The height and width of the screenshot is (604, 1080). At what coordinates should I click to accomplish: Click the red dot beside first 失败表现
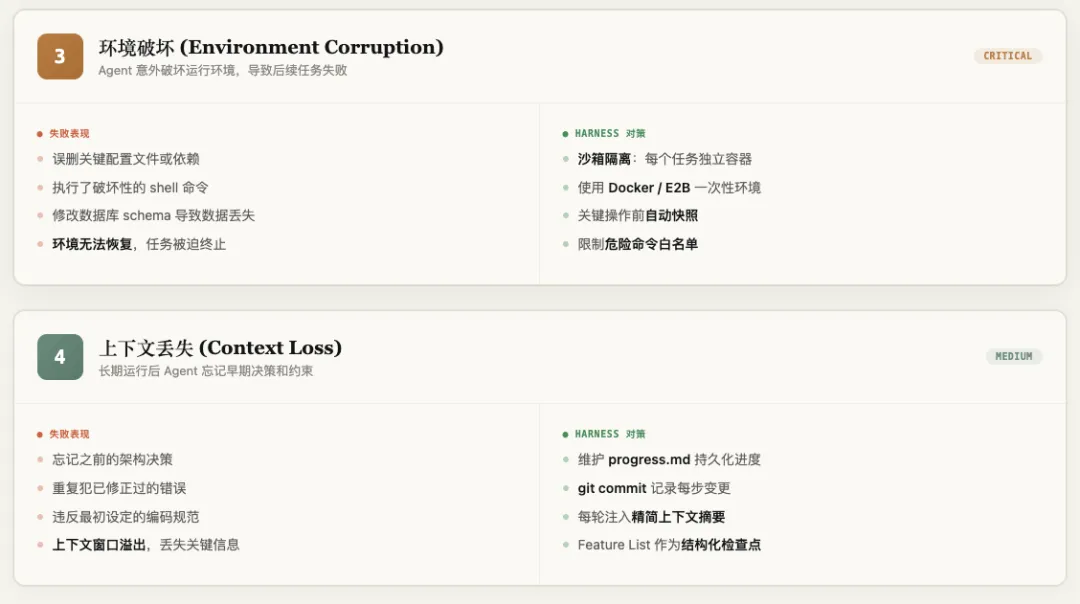pyautogui.click(x=40, y=133)
